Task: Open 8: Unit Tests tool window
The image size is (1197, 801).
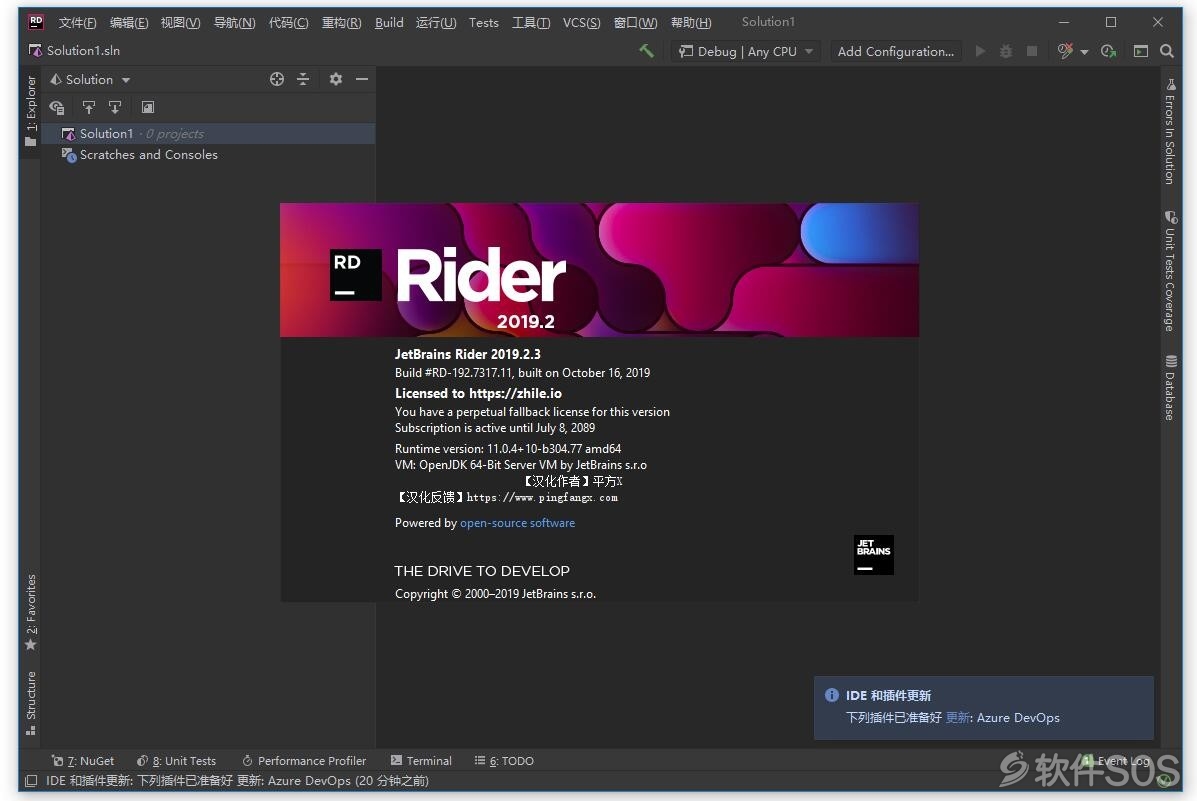Action: 176,761
